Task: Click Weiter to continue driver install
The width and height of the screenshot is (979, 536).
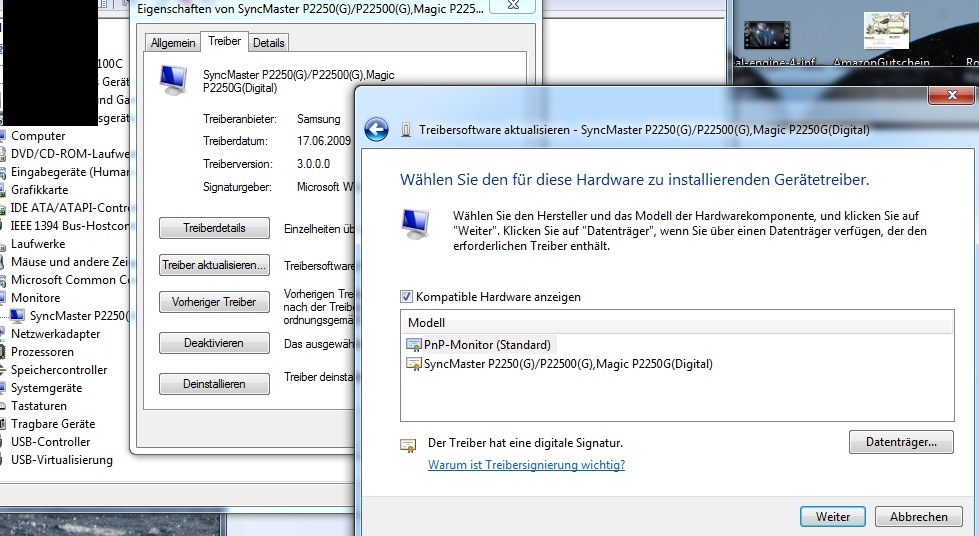Action: (x=833, y=517)
